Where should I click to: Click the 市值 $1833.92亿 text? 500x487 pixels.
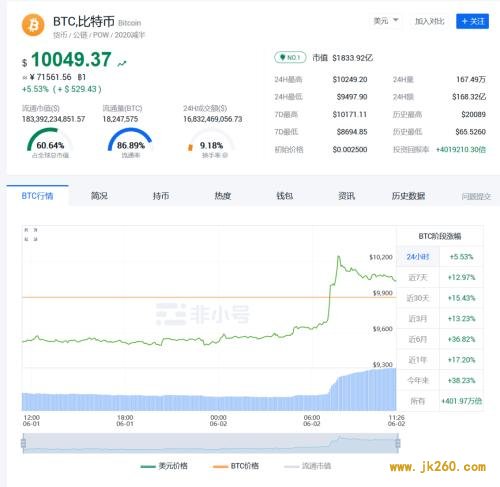[x=342, y=58]
